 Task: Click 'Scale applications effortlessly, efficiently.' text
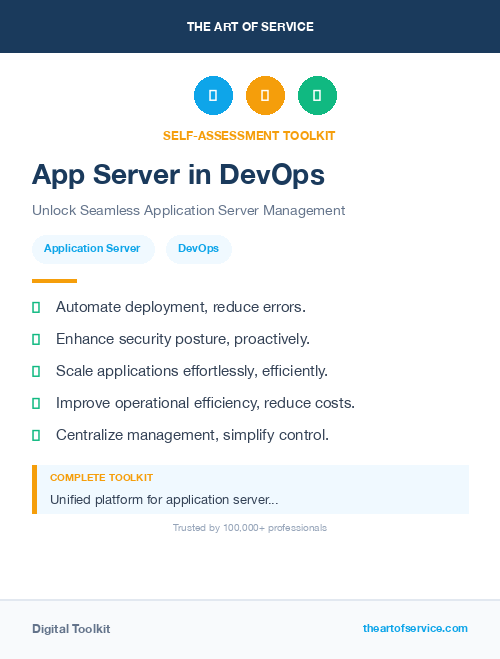(192, 371)
